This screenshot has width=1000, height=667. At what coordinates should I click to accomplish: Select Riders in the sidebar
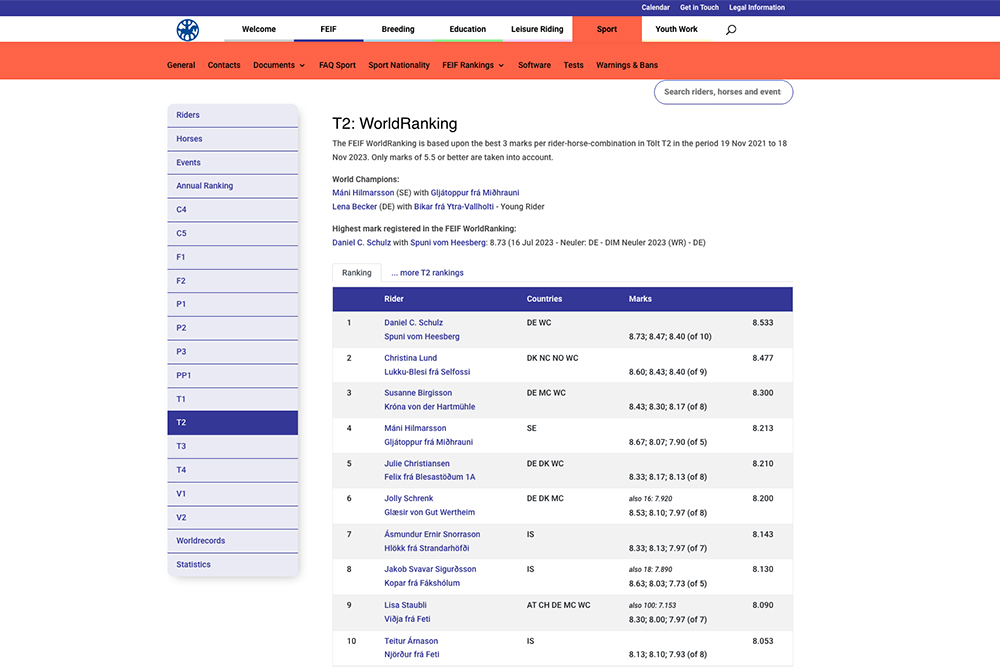233,115
